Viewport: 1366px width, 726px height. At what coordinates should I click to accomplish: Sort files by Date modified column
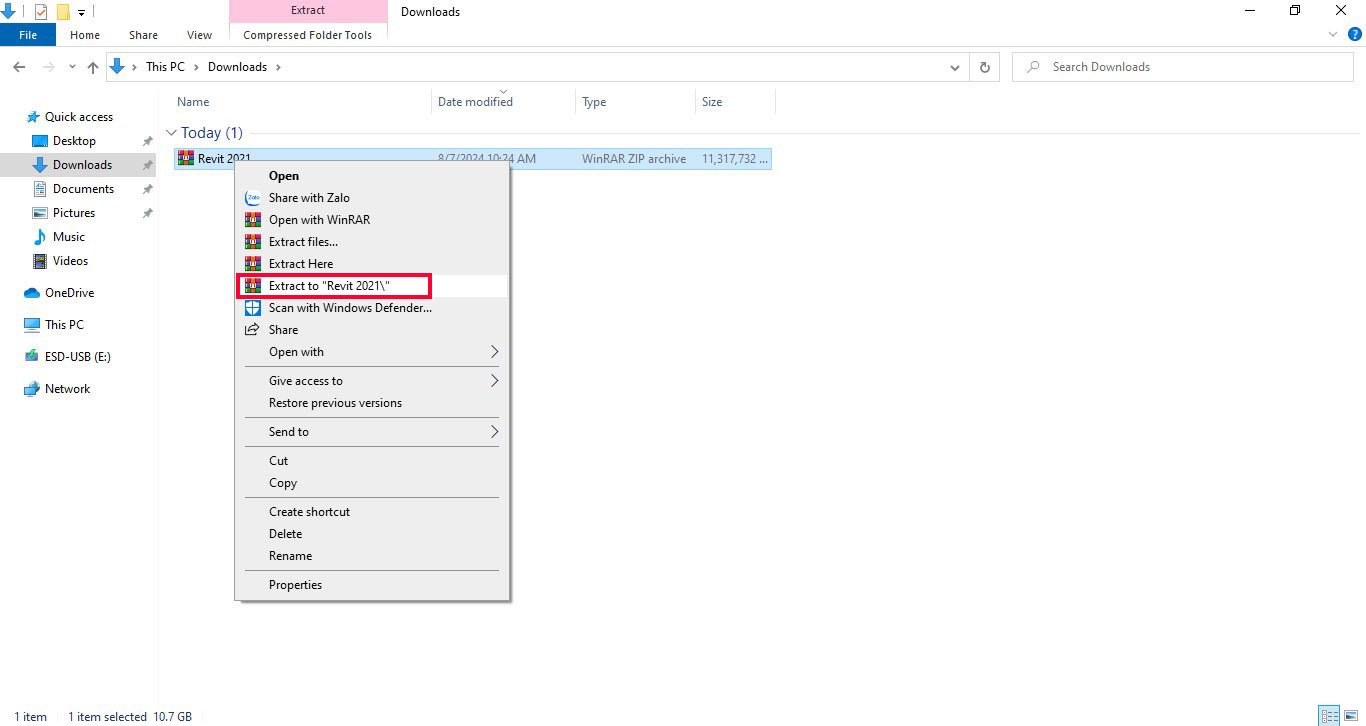[475, 102]
